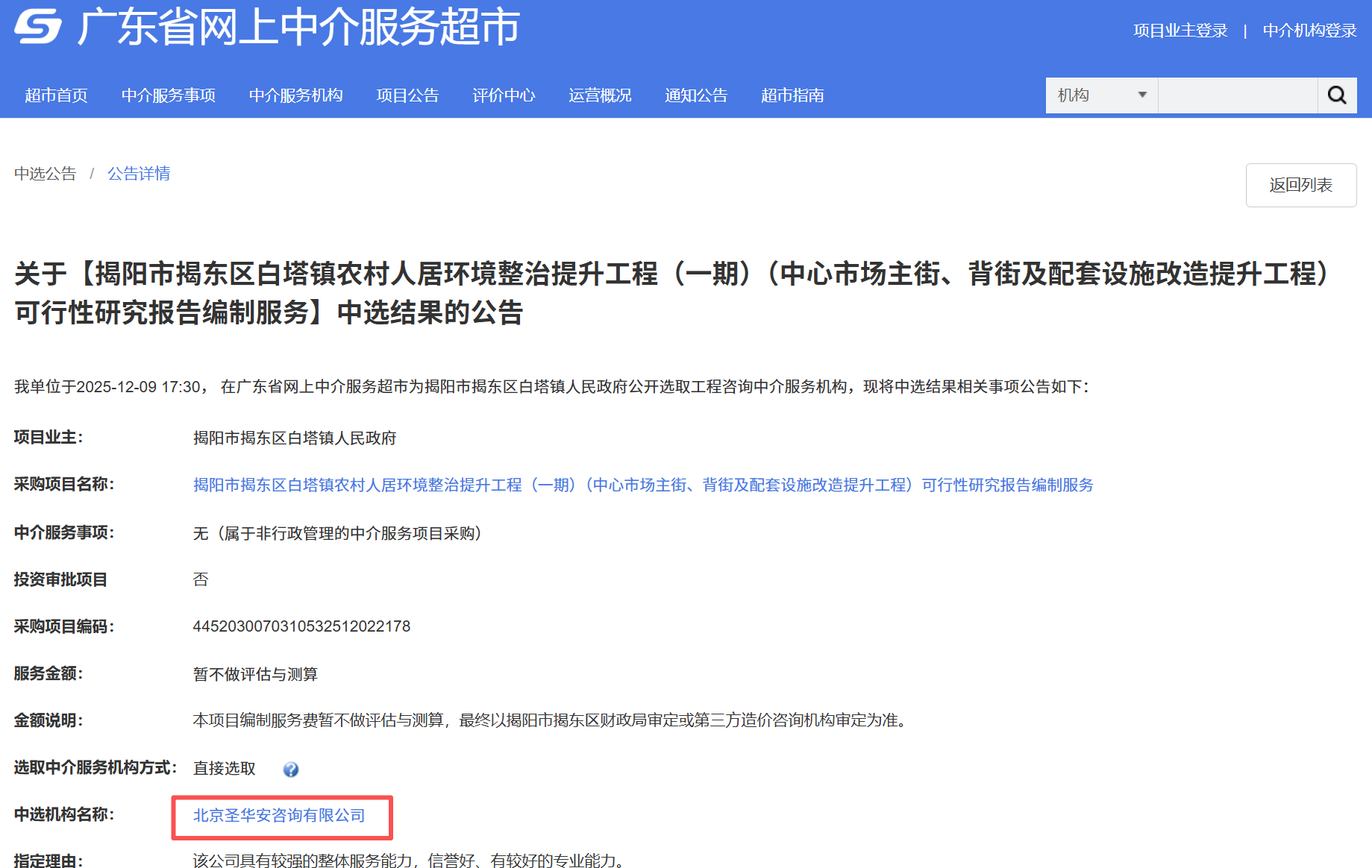Click 中选公告 in the breadcrumb
Image resolution: width=1372 pixels, height=868 pixels.
[x=45, y=174]
